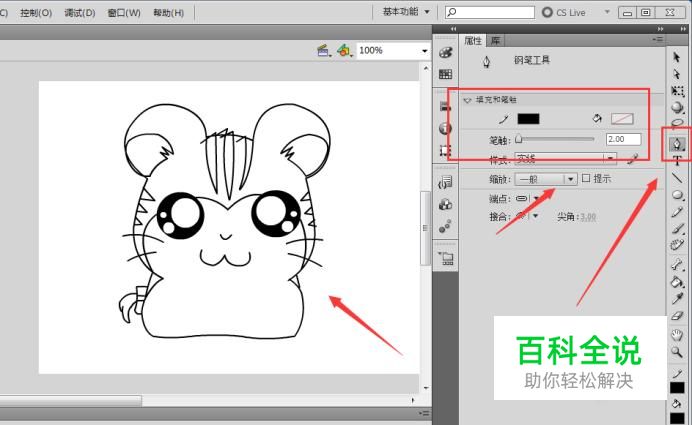Click the tools panel fill color swatch
The width and height of the screenshot is (692, 425).
pyautogui.click(x=677, y=418)
